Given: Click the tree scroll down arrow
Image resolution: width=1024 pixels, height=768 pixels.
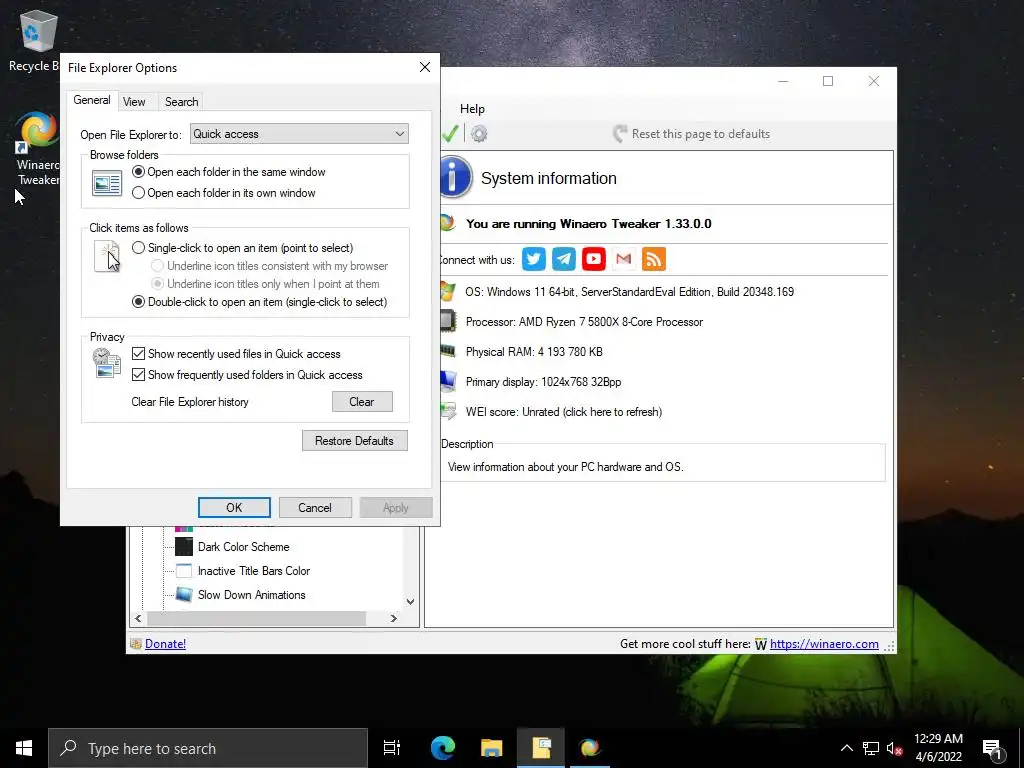Looking at the screenshot, I should click(410, 601).
